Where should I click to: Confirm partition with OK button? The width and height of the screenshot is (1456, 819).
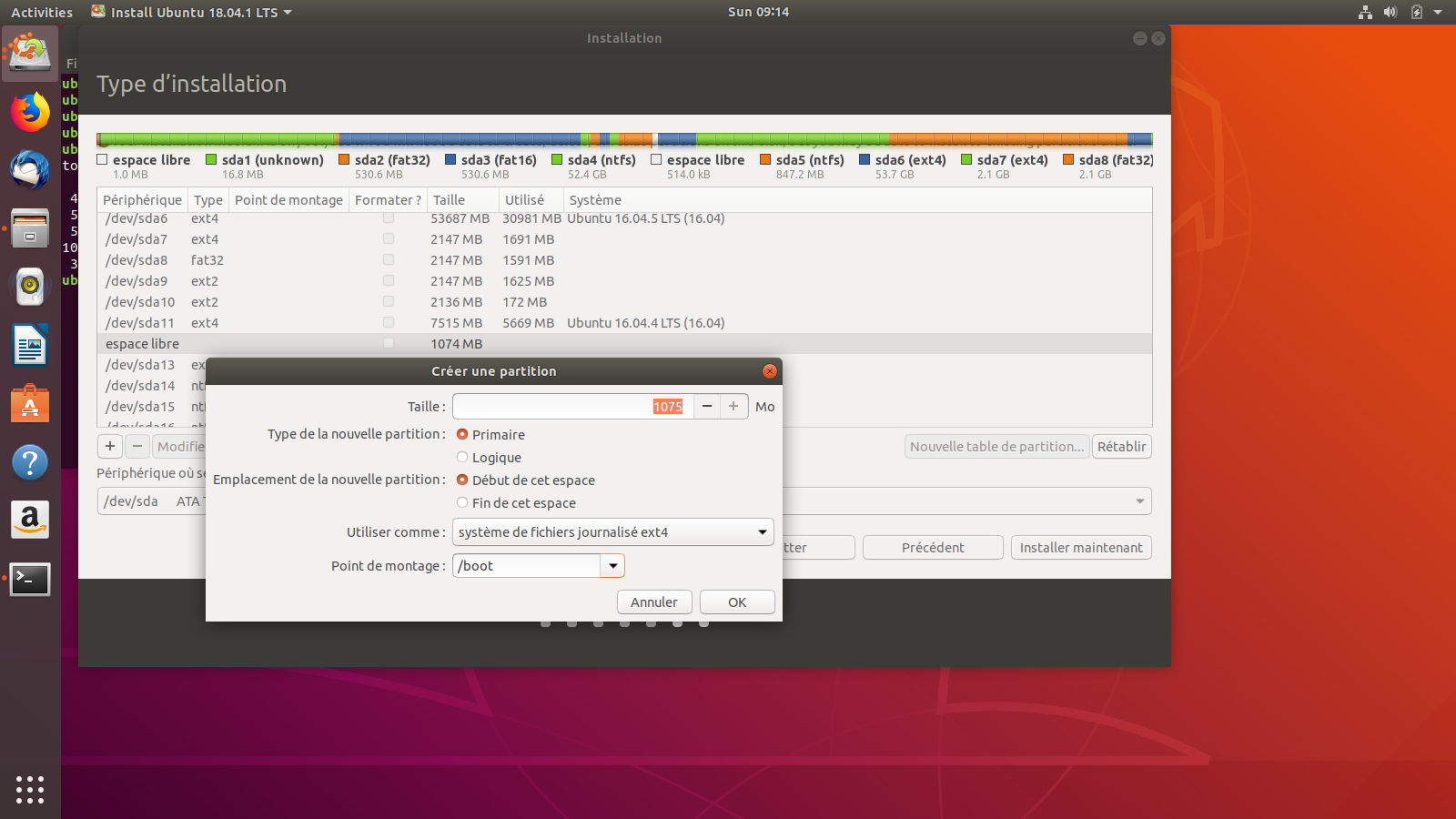pyautogui.click(x=737, y=602)
